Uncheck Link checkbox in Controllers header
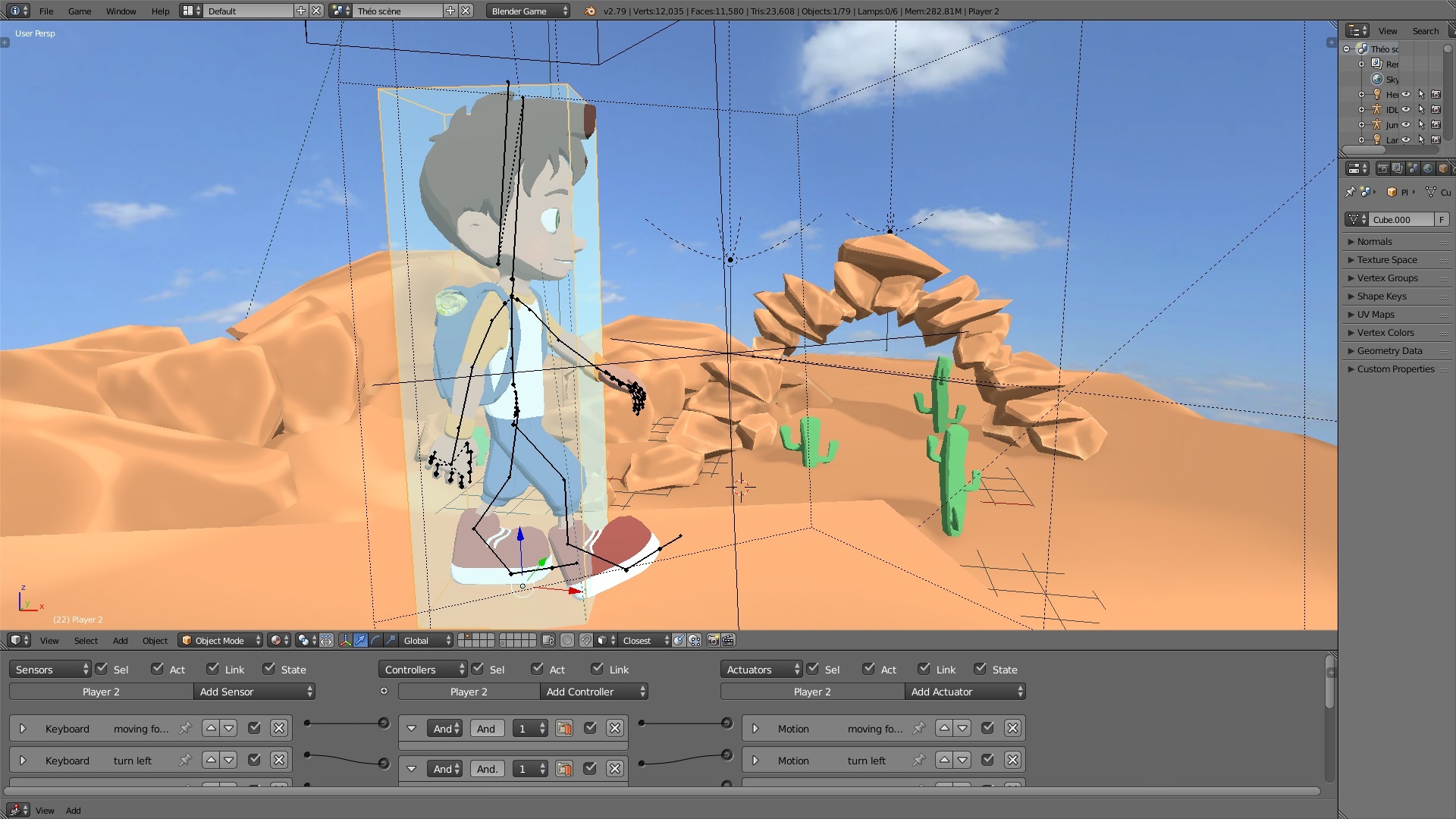 (x=598, y=669)
